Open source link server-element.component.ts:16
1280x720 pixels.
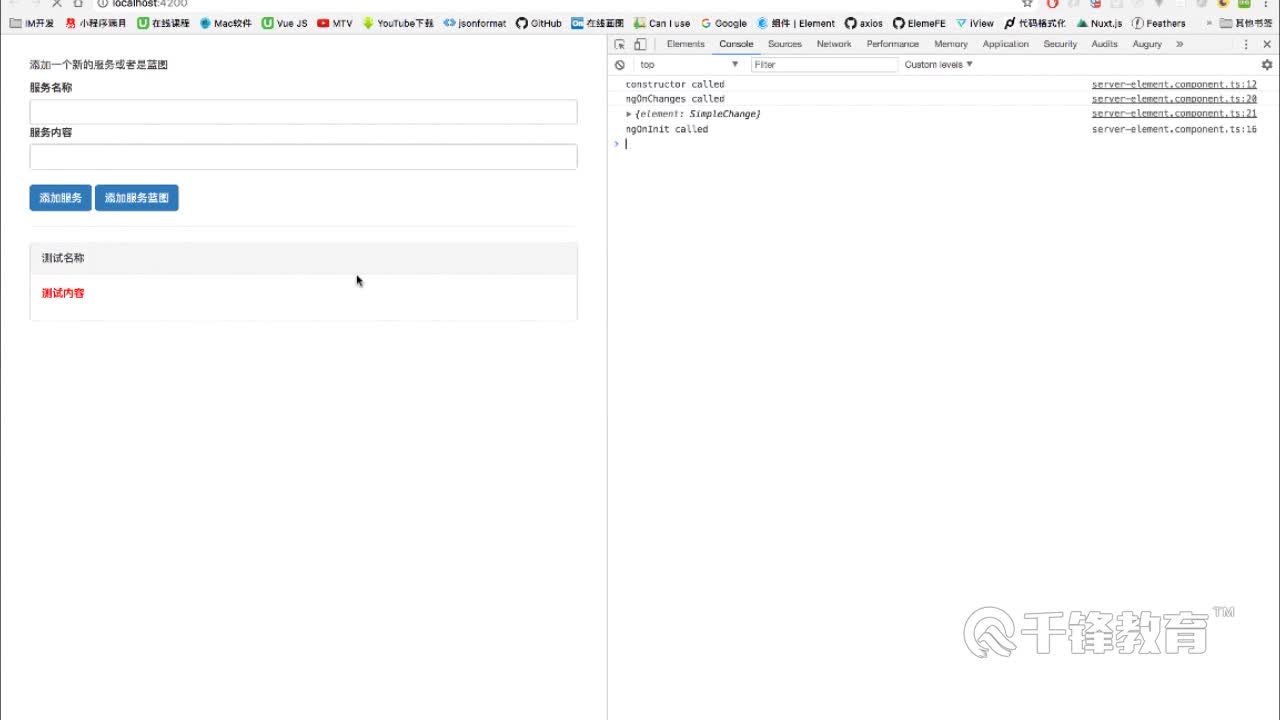1174,129
